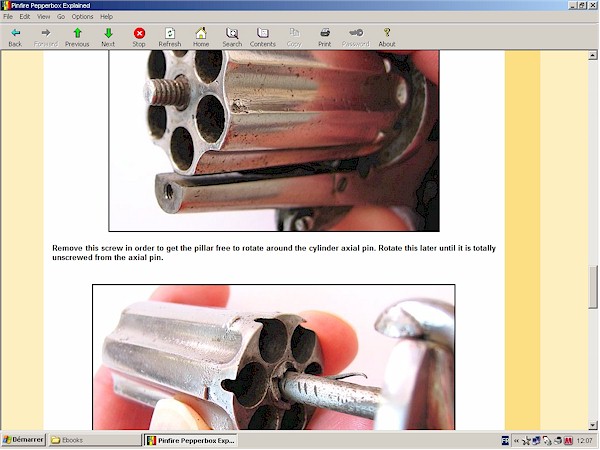Viewport: 600px width, 450px height.
Task: Click the cylinder axial pin photo
Action: (x=274, y=357)
